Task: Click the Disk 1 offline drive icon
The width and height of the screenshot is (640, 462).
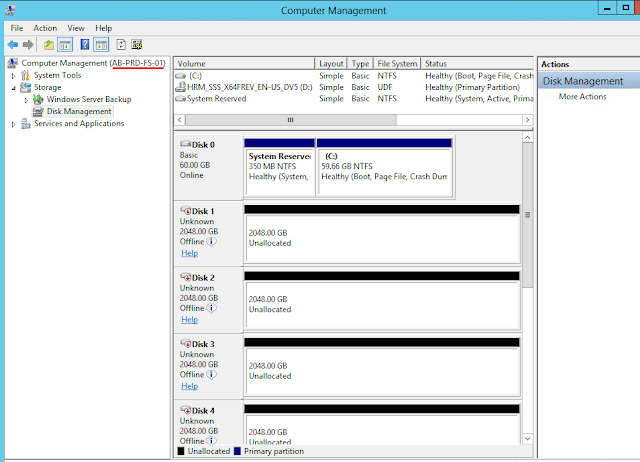Action: coord(186,211)
